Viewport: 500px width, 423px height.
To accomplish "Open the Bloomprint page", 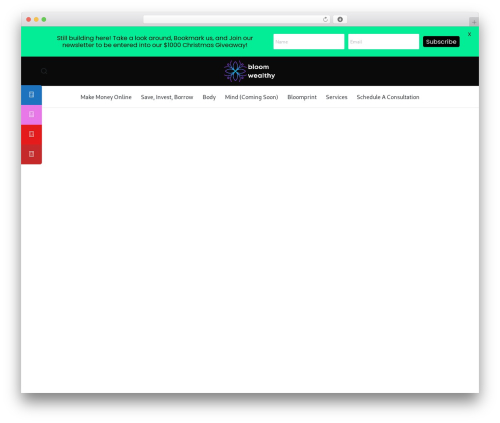I will point(302,97).
